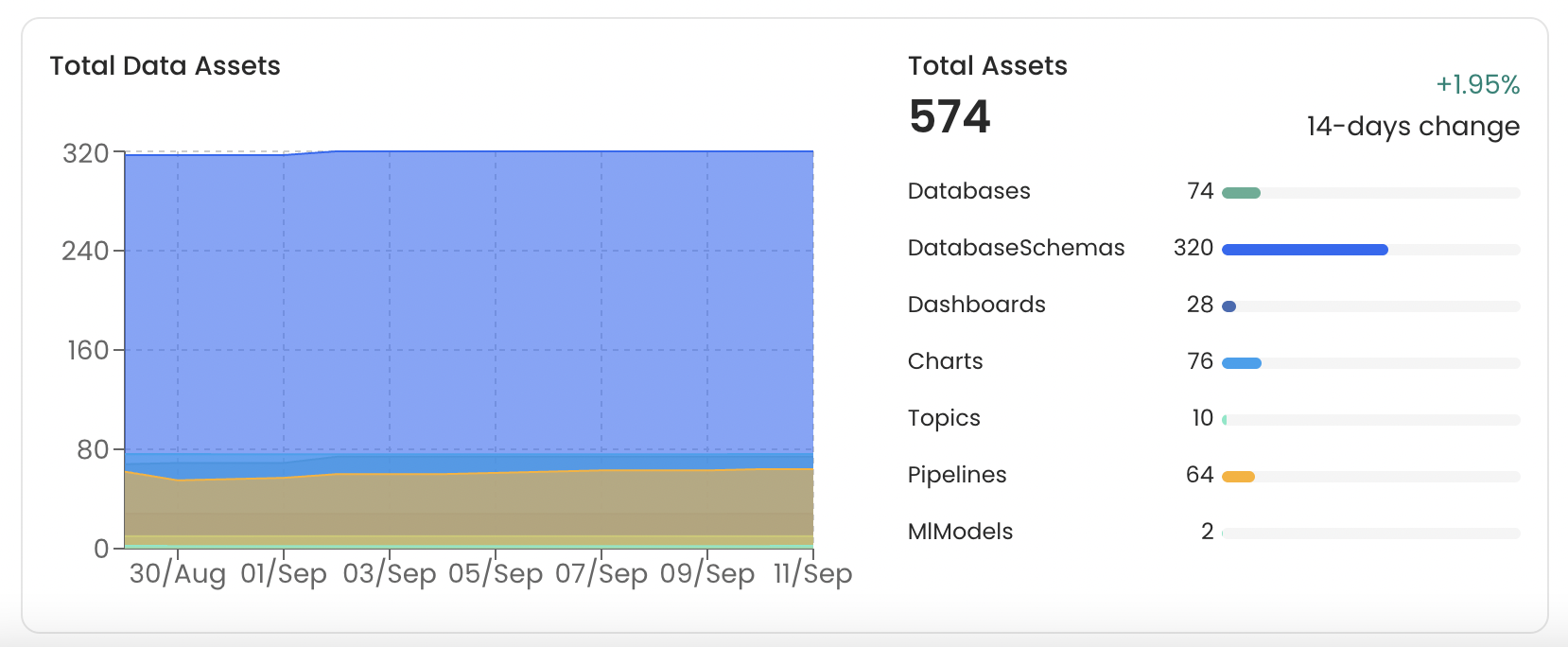Select the Topics entity label

tap(943, 418)
